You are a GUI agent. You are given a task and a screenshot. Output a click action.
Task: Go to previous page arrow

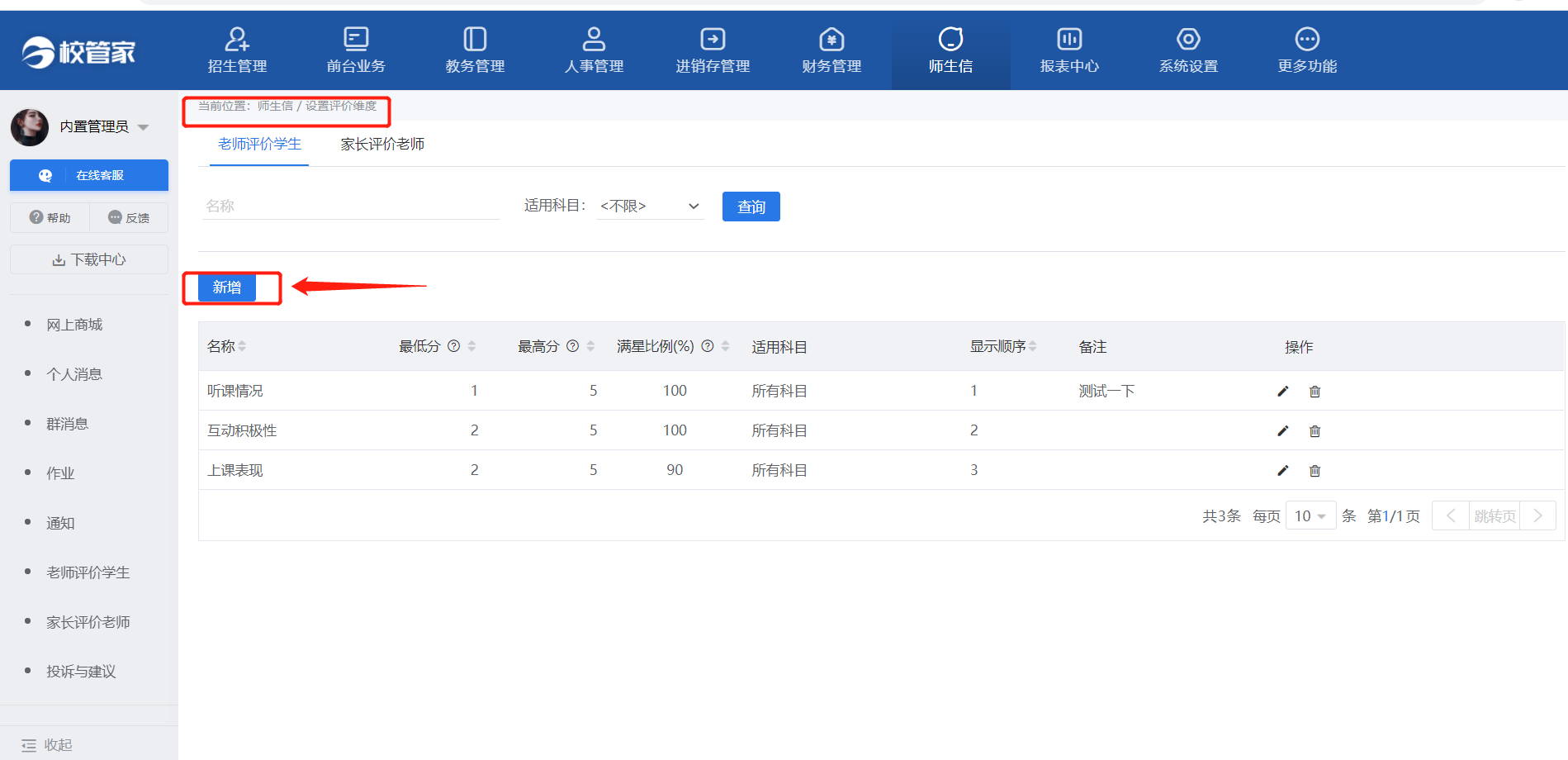click(1451, 515)
